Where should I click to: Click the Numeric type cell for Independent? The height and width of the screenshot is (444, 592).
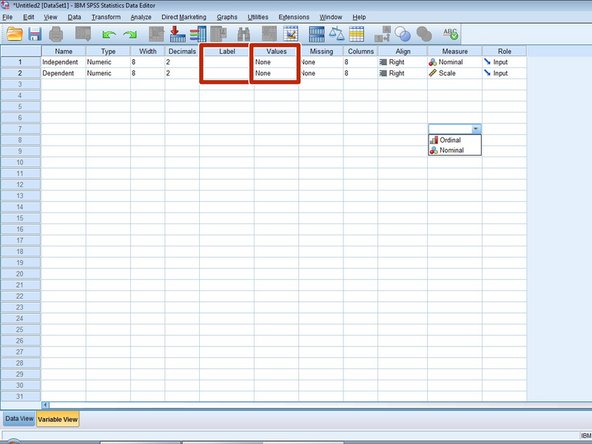click(108, 62)
